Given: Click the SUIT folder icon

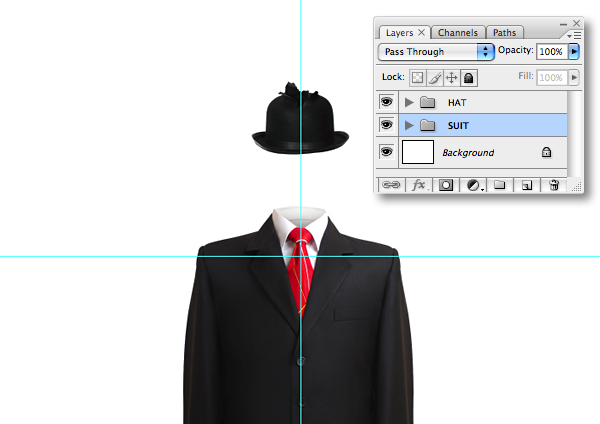Looking at the screenshot, I should click(427, 125).
